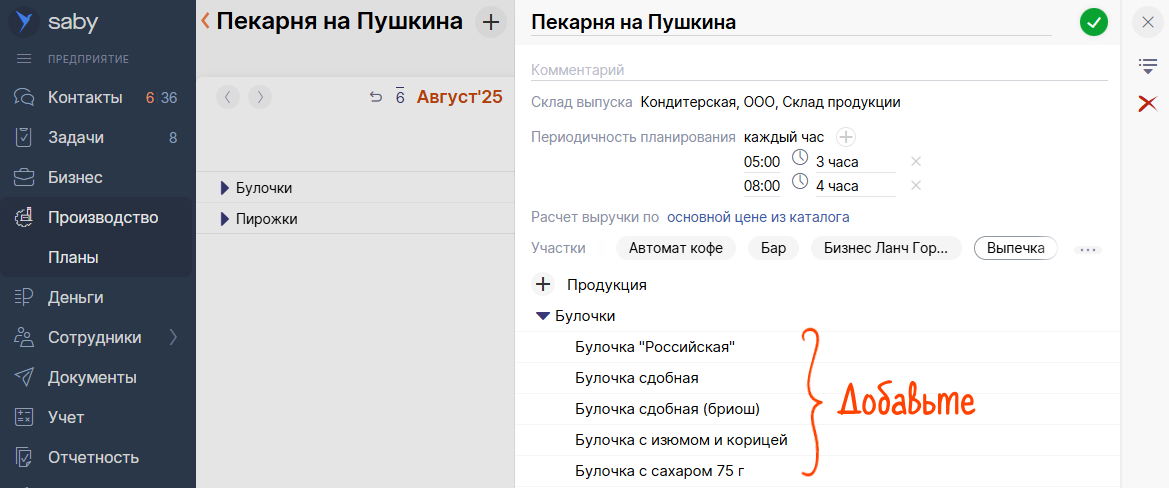The image size is (1169, 488).
Task: Go to Документы in sidebar
Action: tap(92, 377)
